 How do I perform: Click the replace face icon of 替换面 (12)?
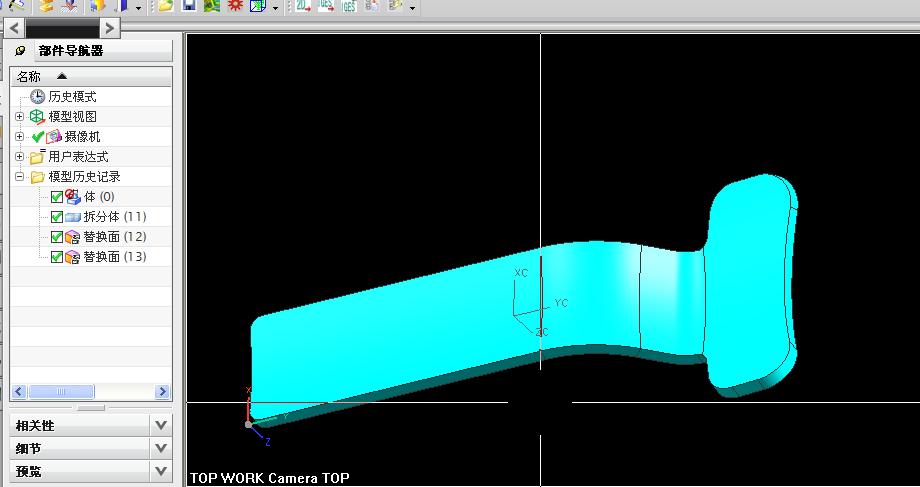click(x=73, y=237)
